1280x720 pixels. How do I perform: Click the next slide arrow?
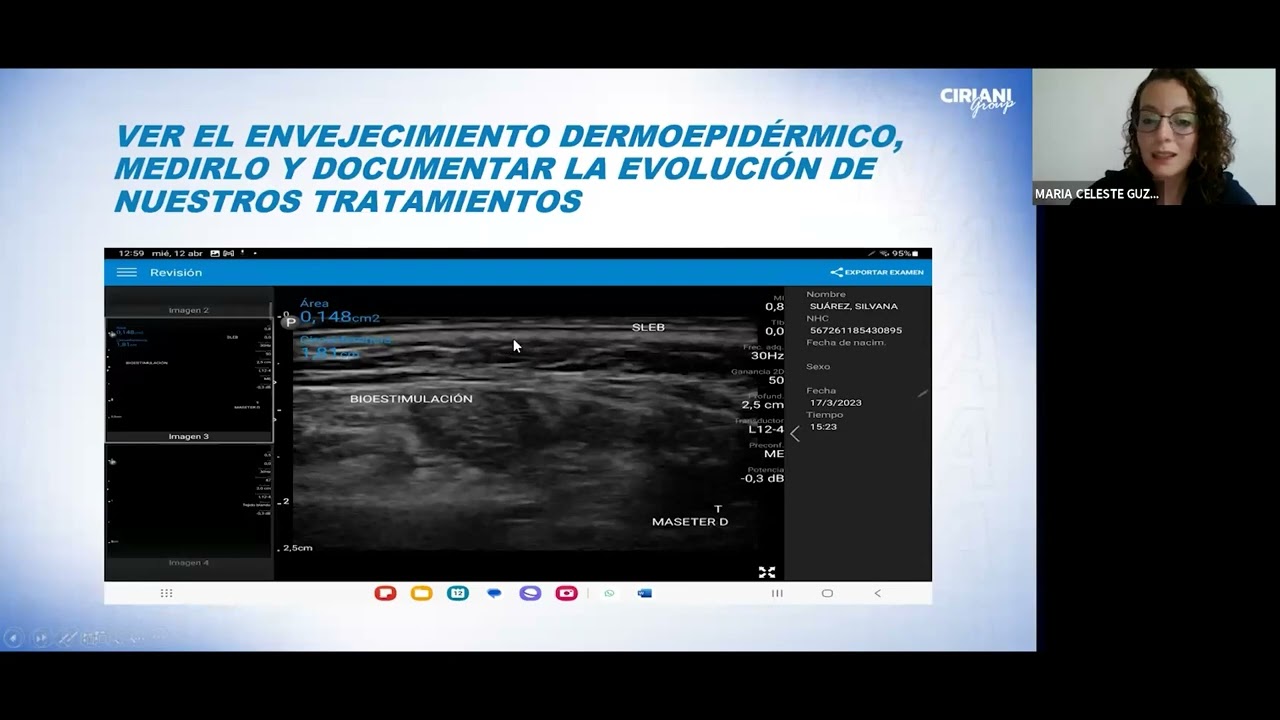[x=40, y=637]
